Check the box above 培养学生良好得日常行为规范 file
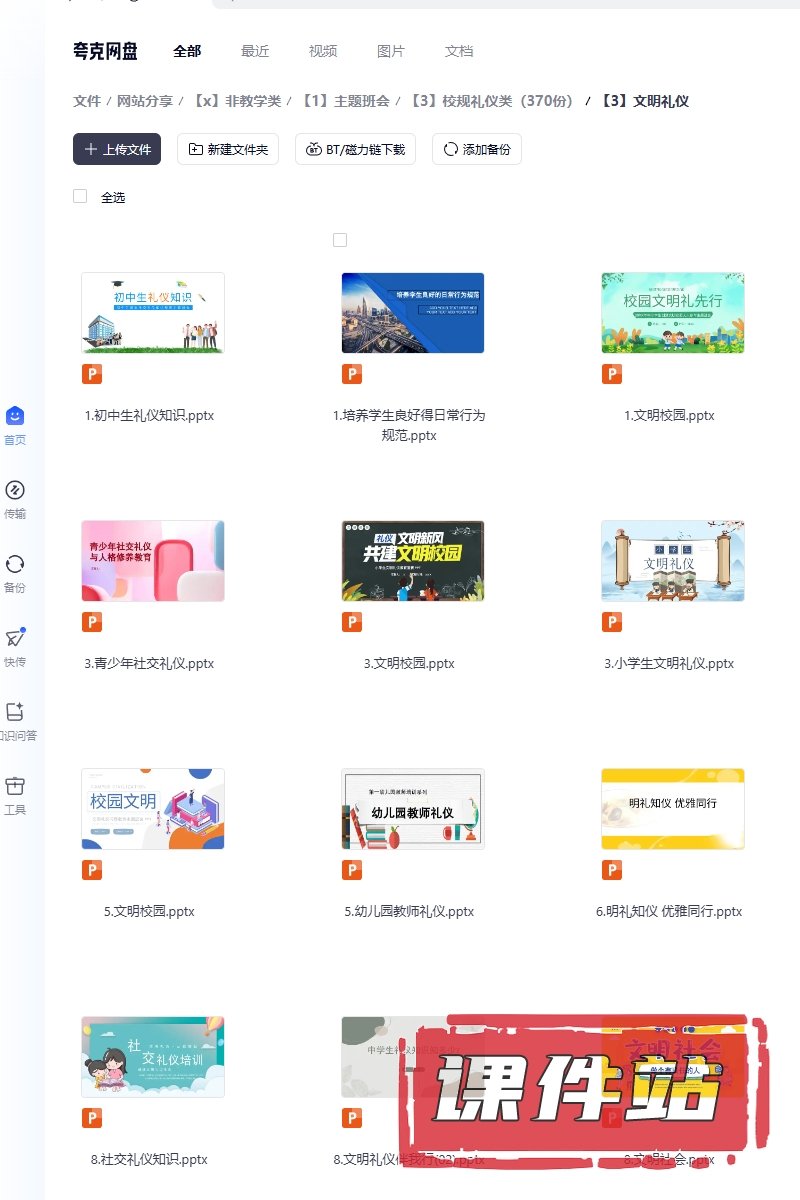This screenshot has height=1200, width=800. [x=340, y=240]
